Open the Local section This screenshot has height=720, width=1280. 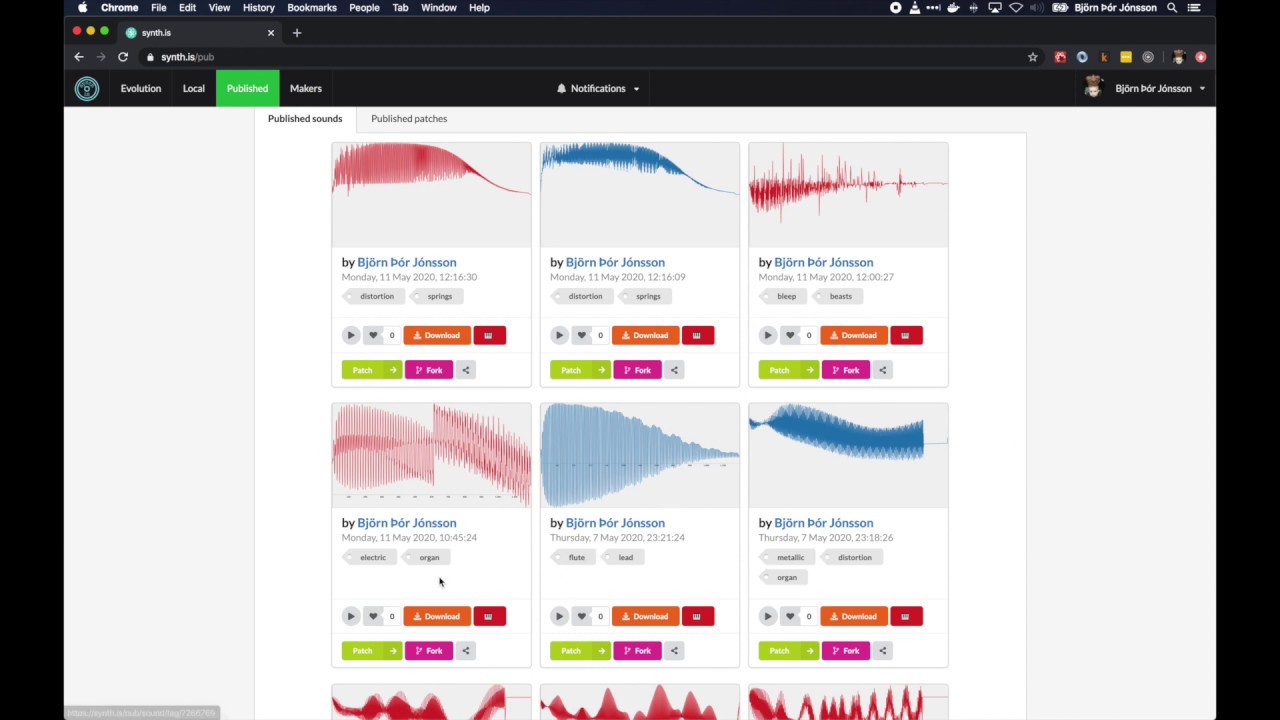[x=194, y=89]
